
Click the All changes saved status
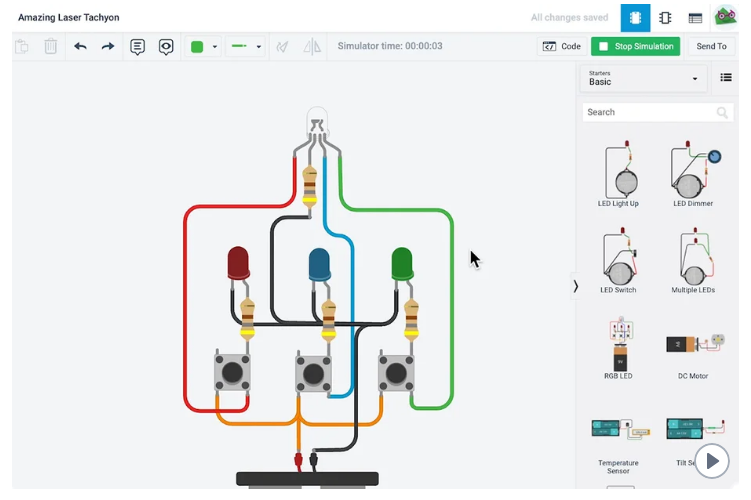[x=569, y=18]
